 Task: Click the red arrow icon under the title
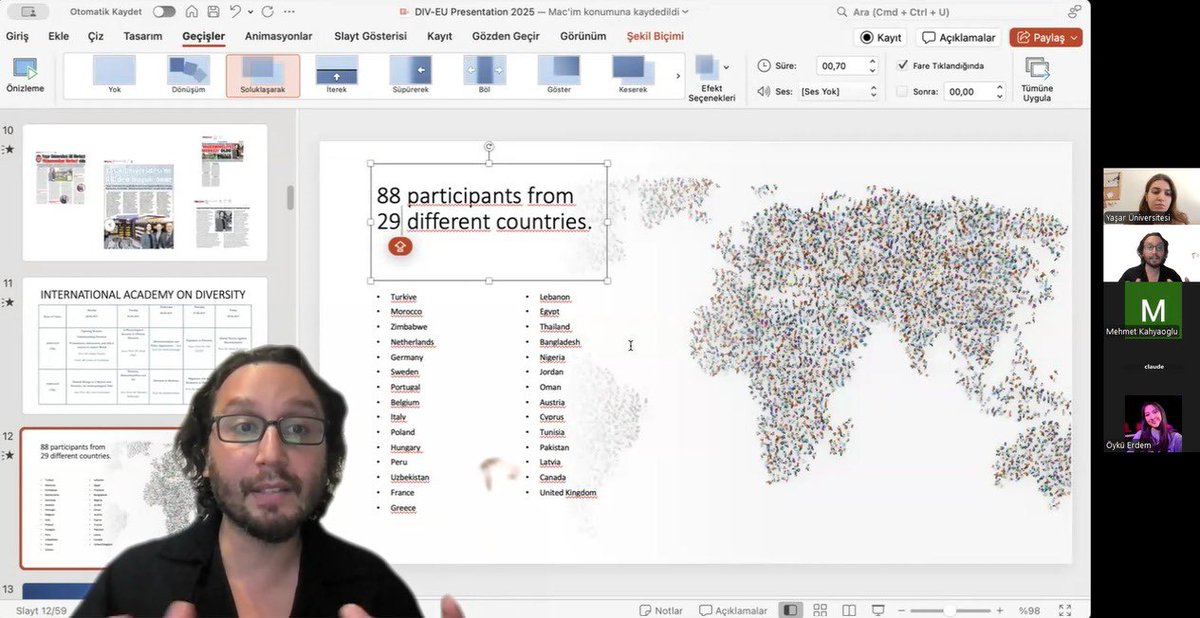[x=400, y=246]
